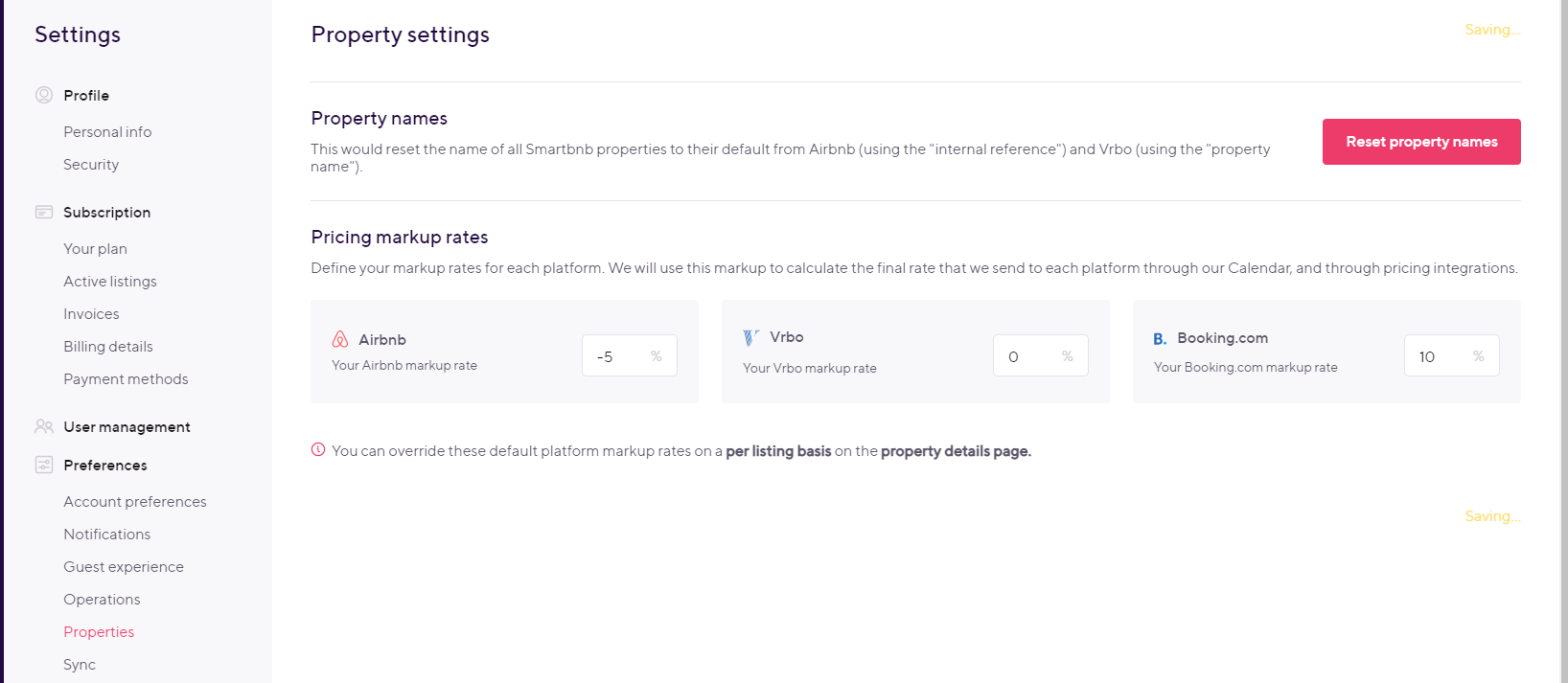Navigate to Security settings
The image size is (1568, 683).
[x=91, y=164]
